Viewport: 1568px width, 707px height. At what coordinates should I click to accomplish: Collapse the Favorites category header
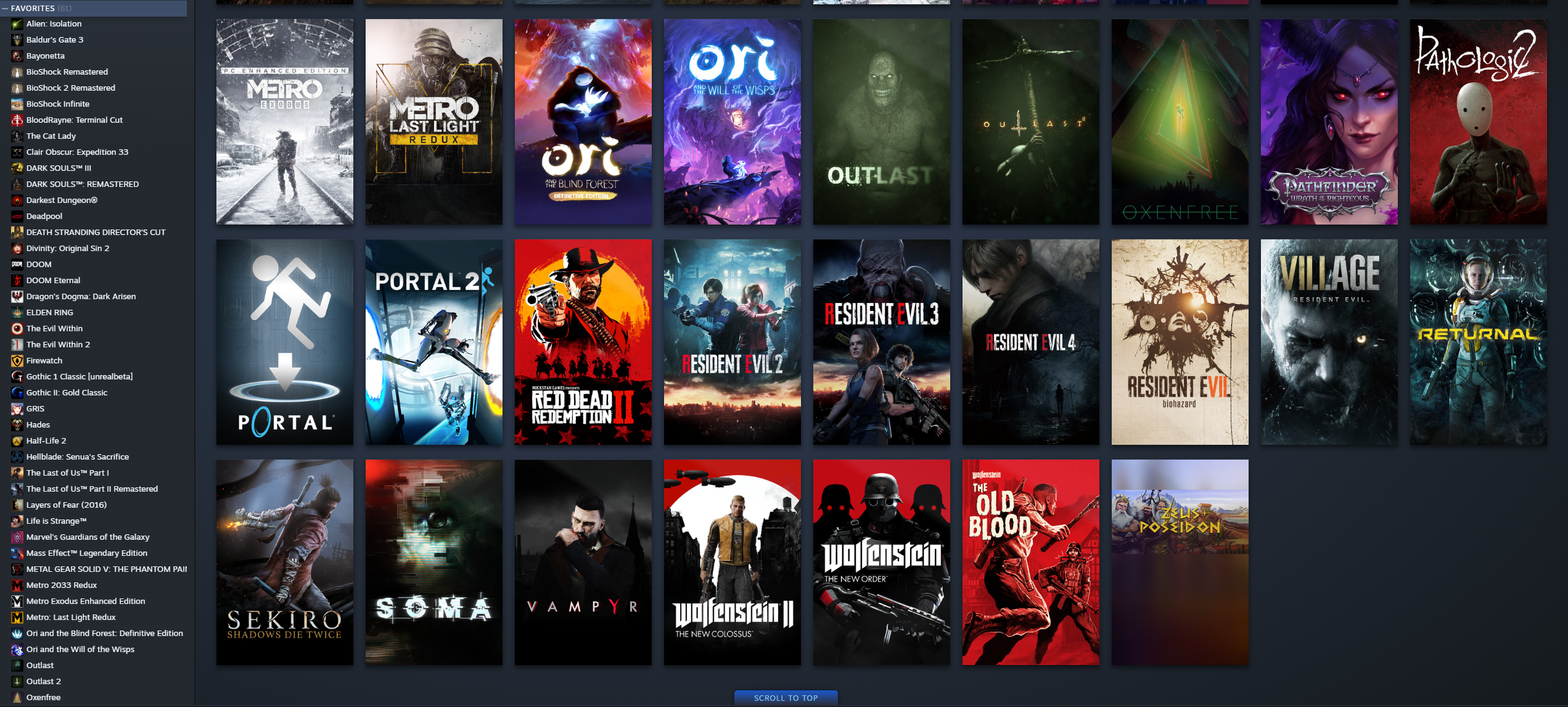point(6,8)
